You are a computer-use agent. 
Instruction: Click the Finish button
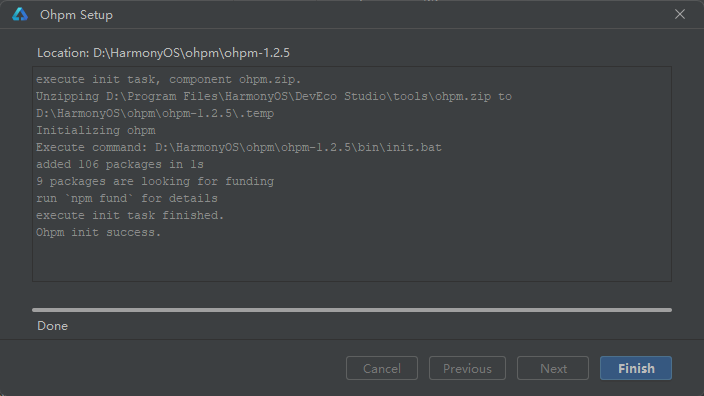pyautogui.click(x=636, y=368)
